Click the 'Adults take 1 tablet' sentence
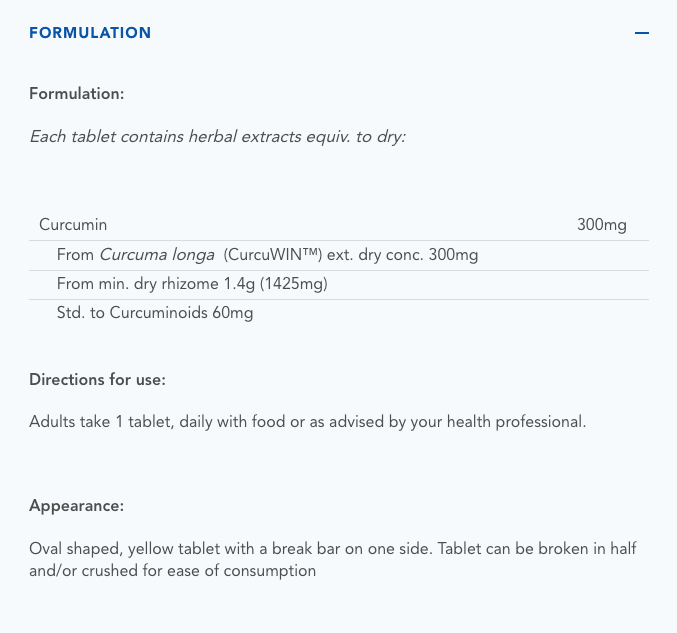Image resolution: width=677 pixels, height=633 pixels. (100, 422)
